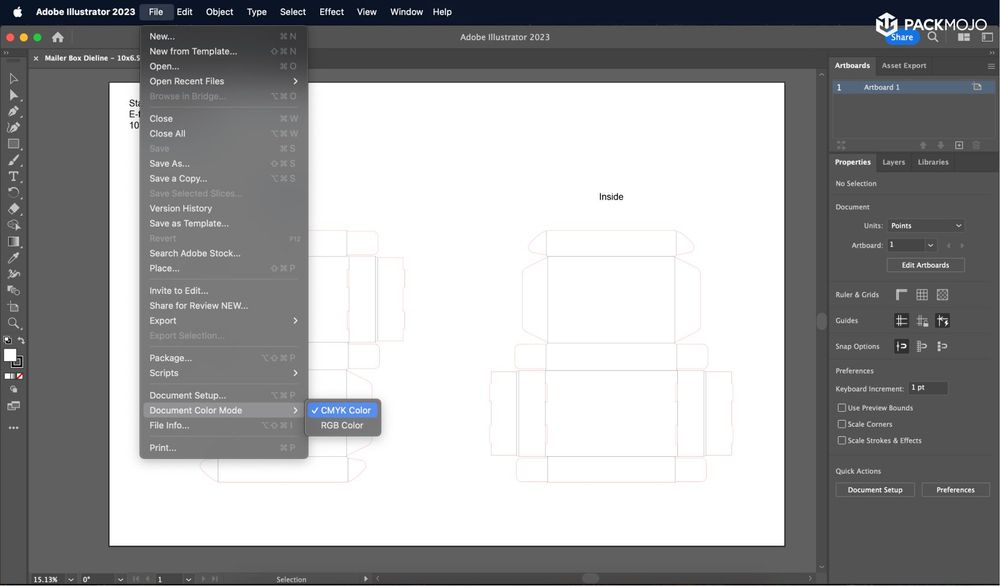Expand the Export submenu

200,320
